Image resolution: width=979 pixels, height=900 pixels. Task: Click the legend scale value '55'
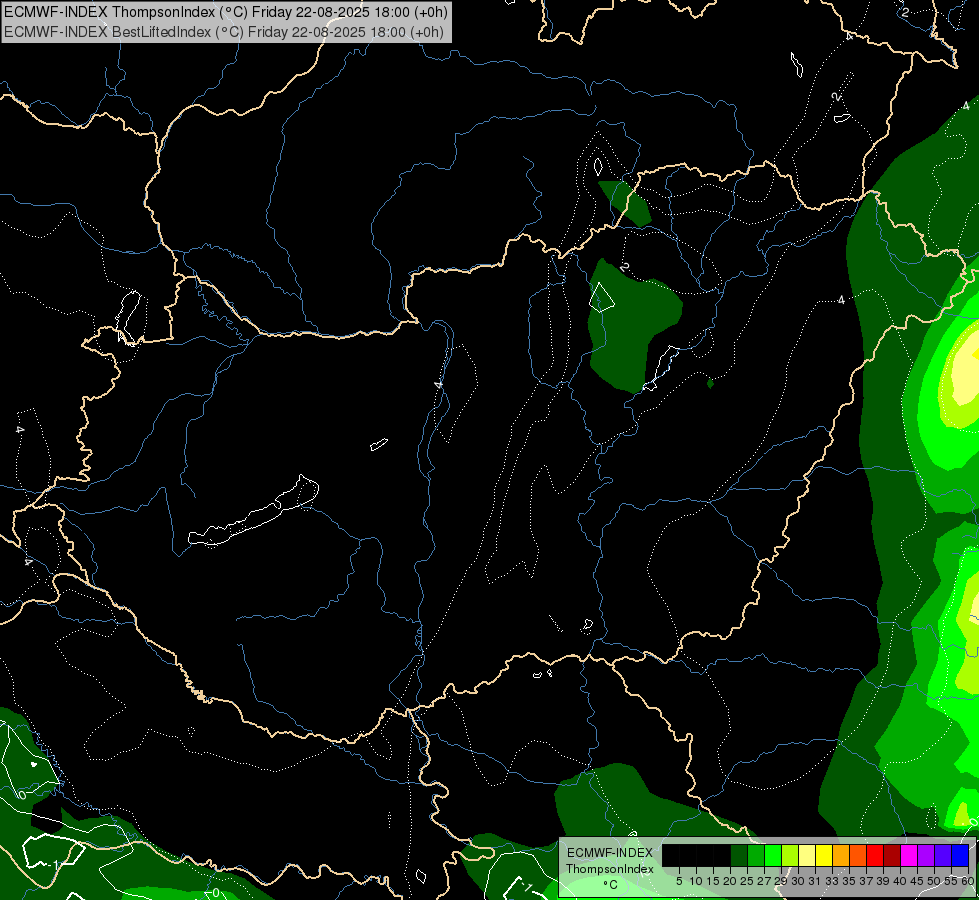coord(952,881)
